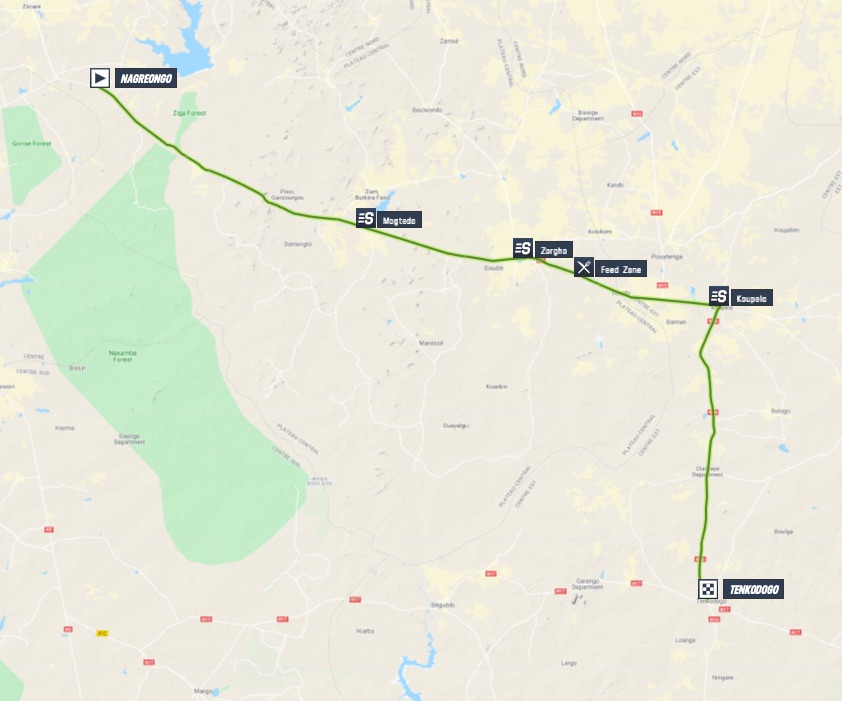Click the Feed Zone label
The width and height of the screenshot is (842, 701).
pos(620,270)
